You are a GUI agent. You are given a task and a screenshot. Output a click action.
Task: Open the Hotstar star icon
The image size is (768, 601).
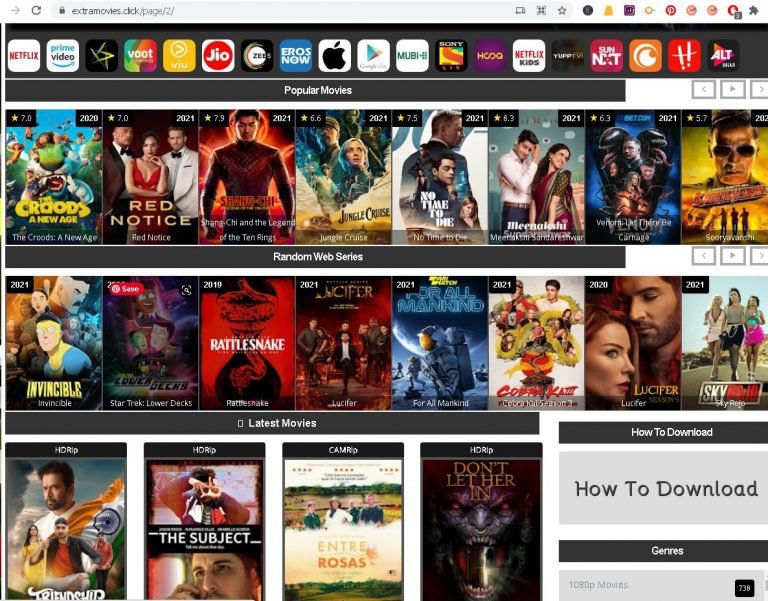pos(101,56)
